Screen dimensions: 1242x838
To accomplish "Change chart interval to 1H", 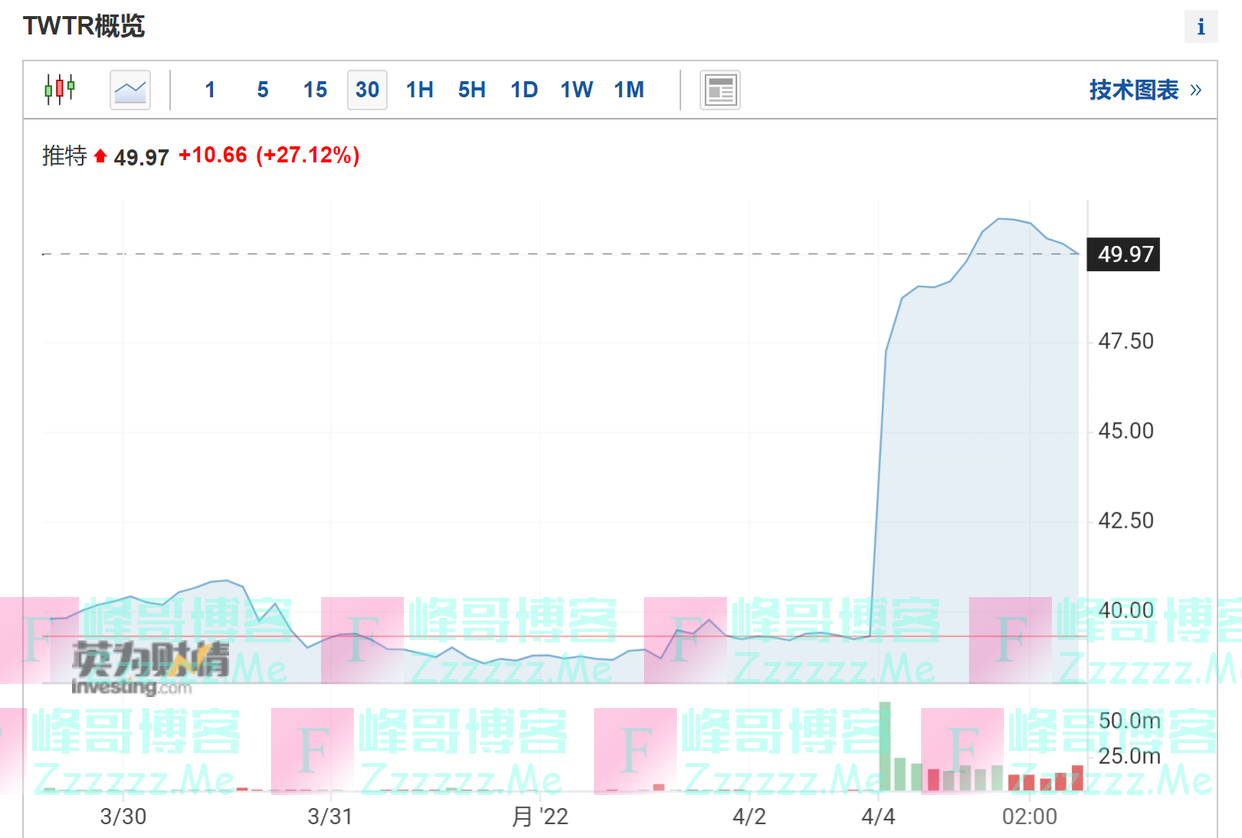I will point(419,90).
